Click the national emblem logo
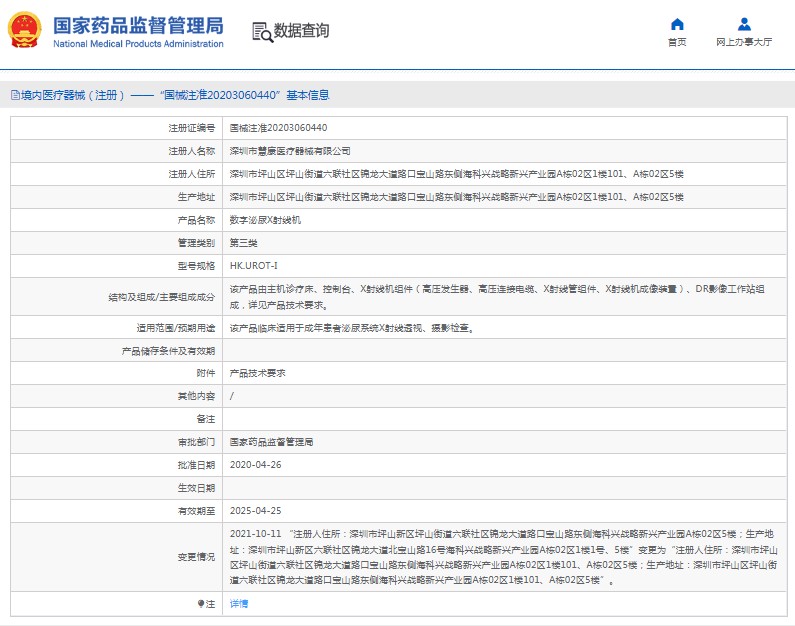This screenshot has height=626, width=795. click(24, 29)
